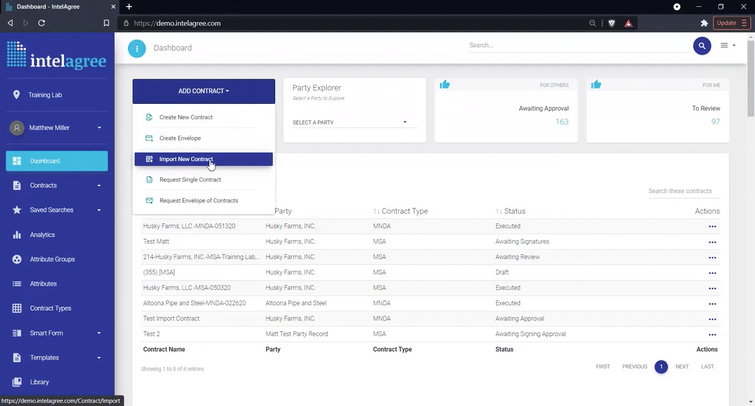Expand the Templates submenu arrow

click(99, 357)
